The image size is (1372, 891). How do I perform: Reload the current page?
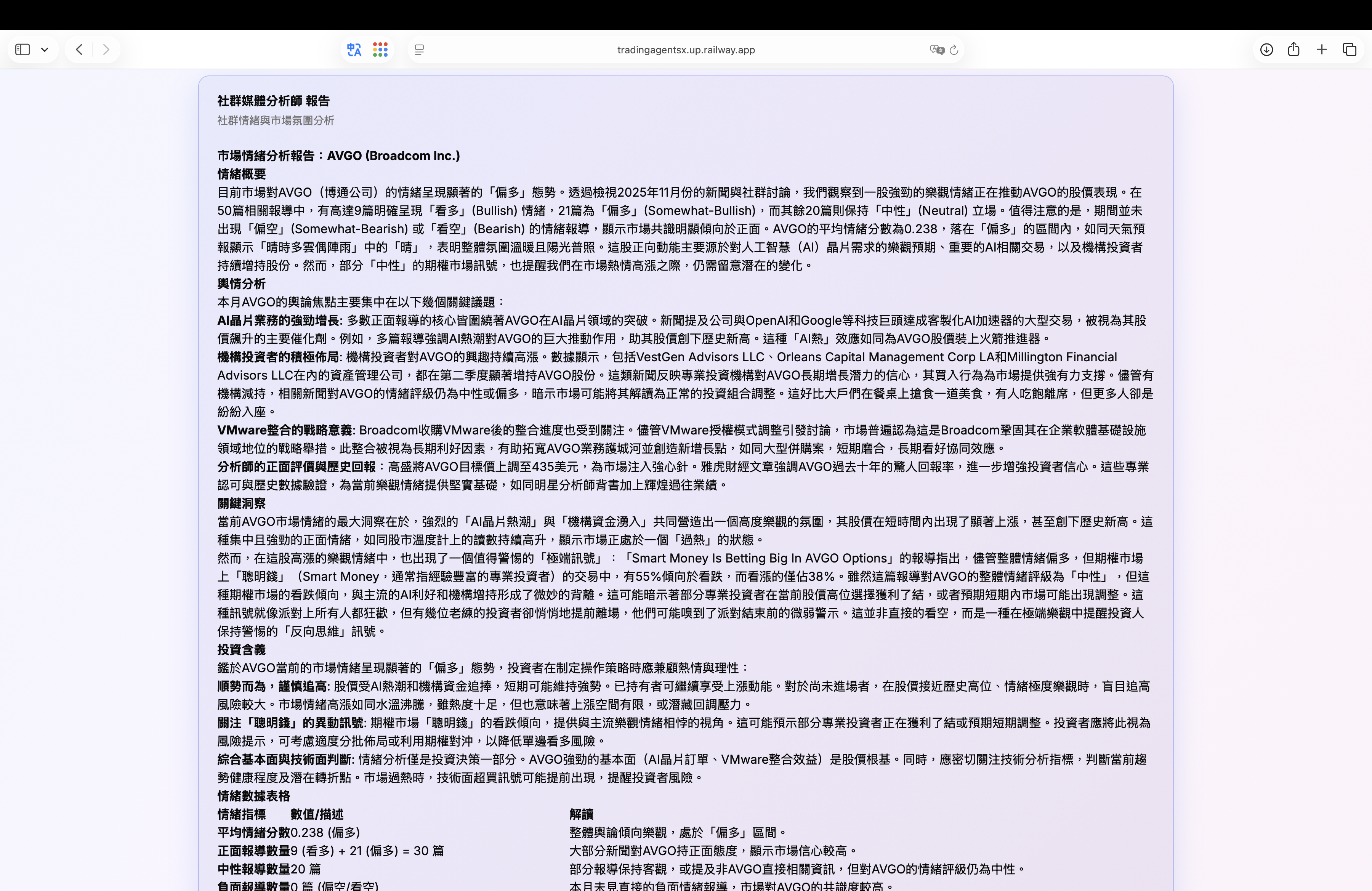pos(954,50)
